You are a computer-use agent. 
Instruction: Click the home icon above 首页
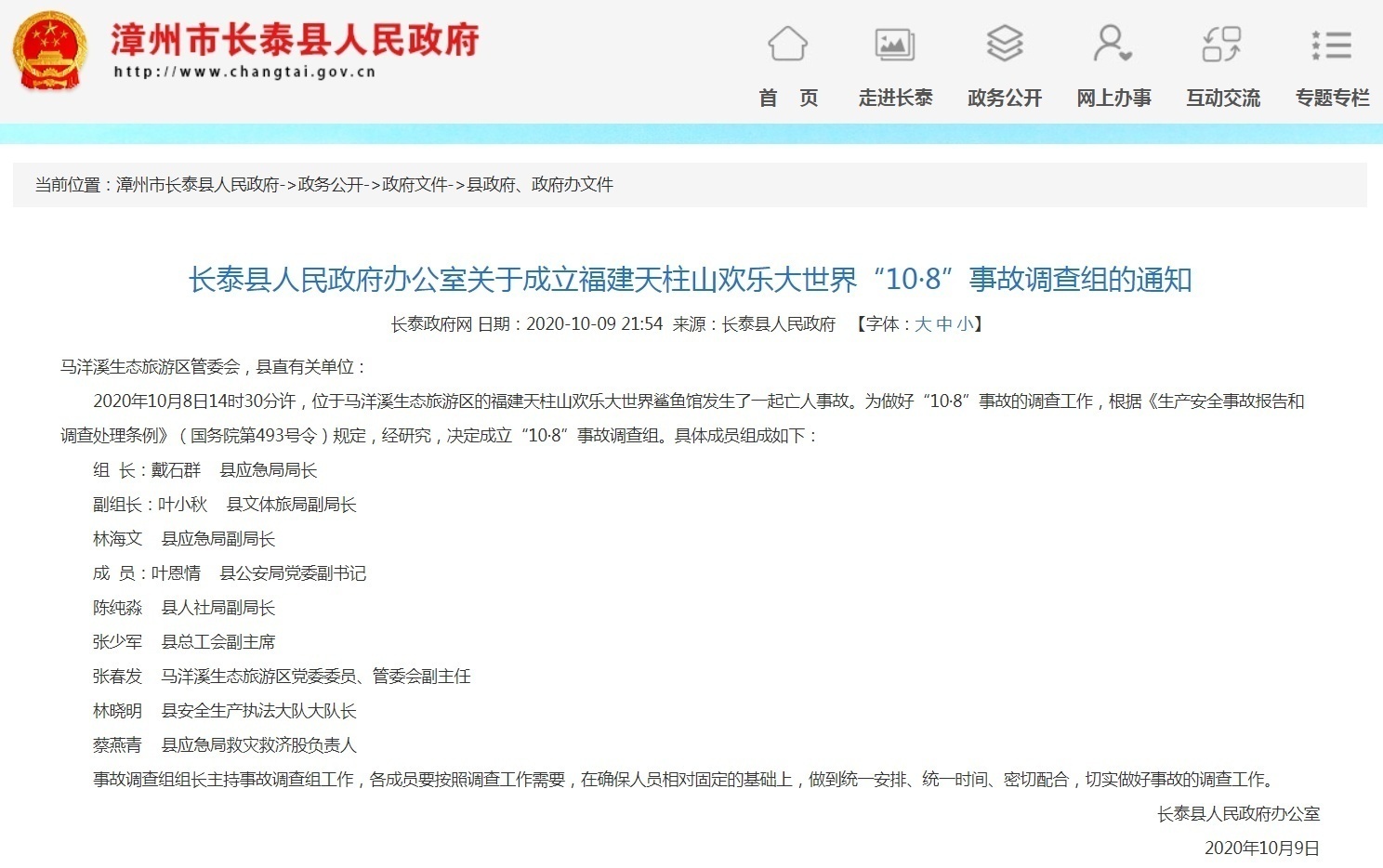click(787, 45)
